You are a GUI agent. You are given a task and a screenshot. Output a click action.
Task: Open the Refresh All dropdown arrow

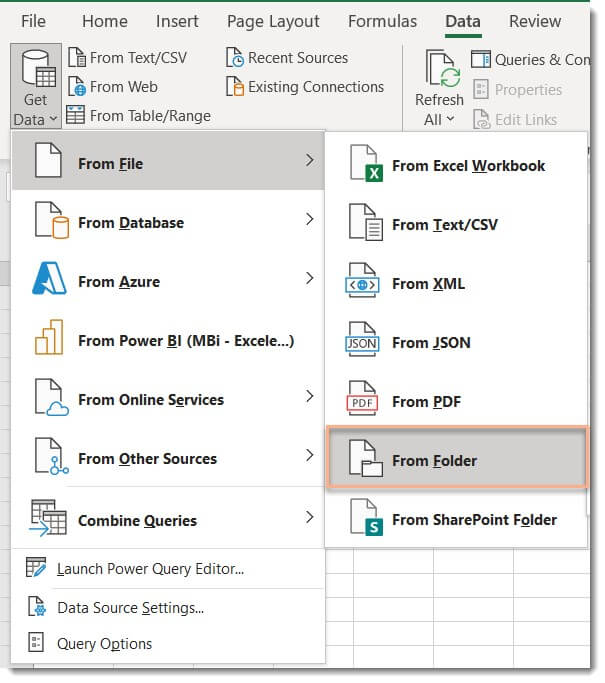451,119
